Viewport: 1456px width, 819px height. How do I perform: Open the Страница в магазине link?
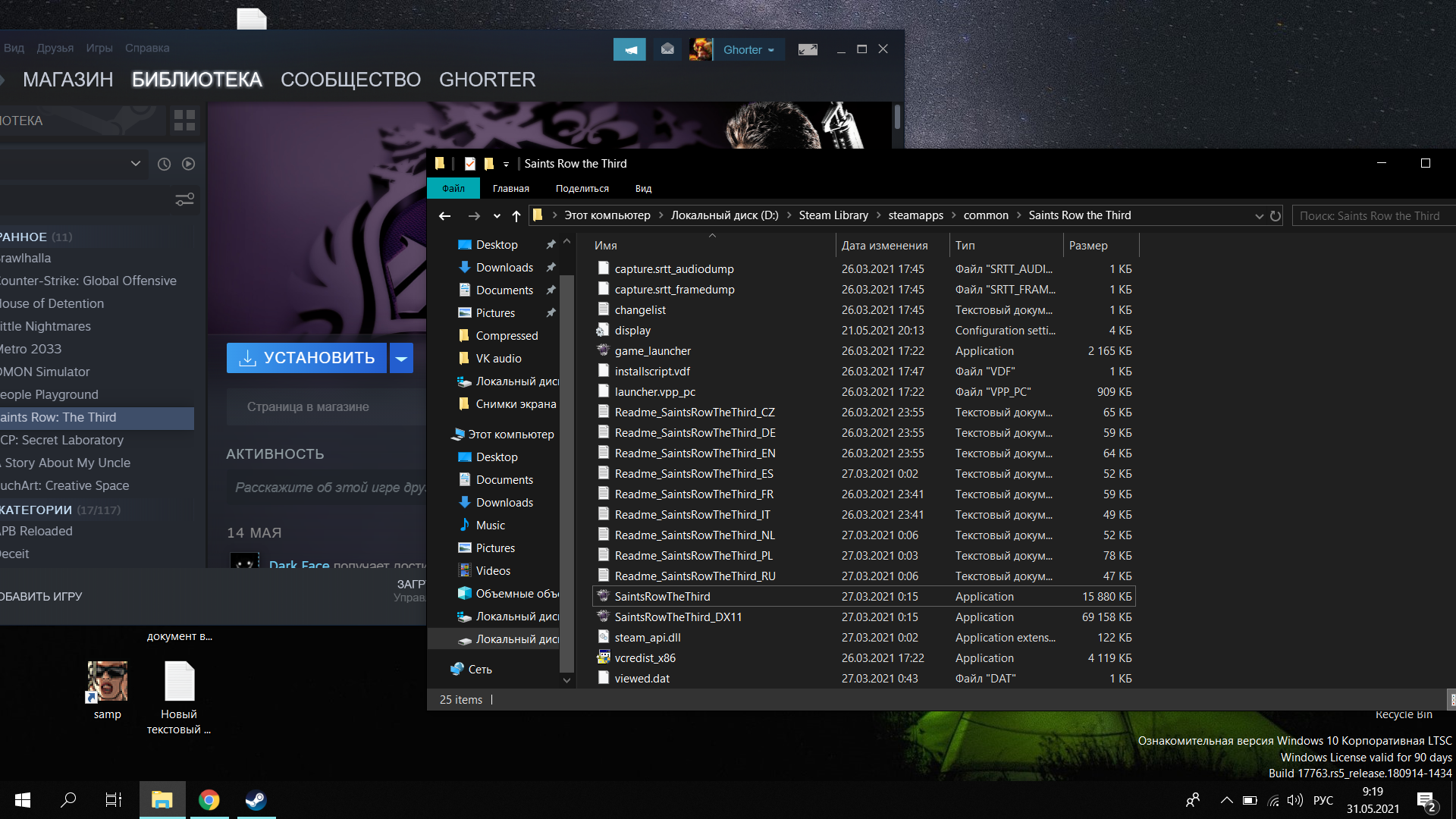point(308,407)
